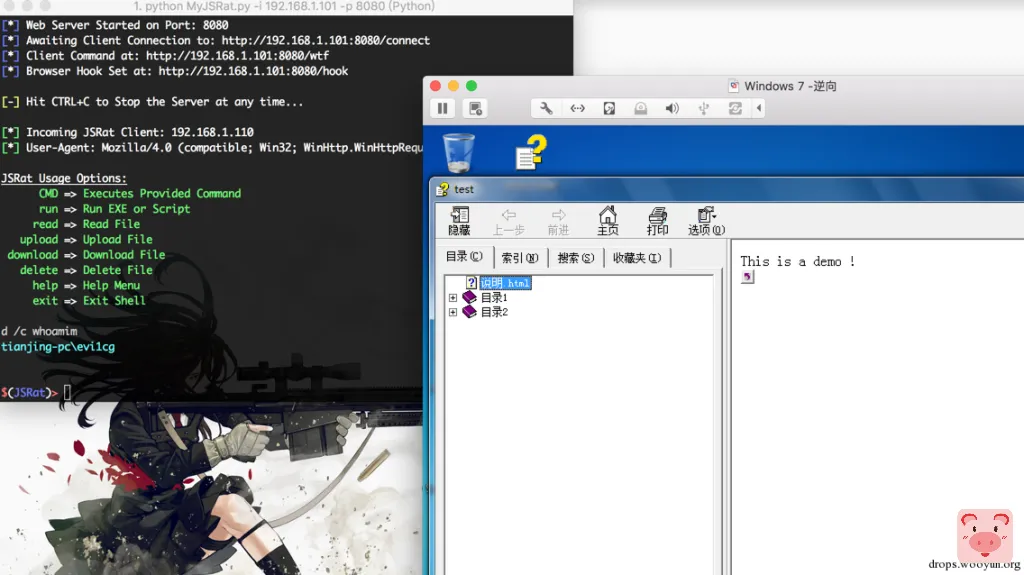The width and height of the screenshot is (1024, 575).
Task: Click the 'download => Download File' terminal line
Action: coord(86,255)
